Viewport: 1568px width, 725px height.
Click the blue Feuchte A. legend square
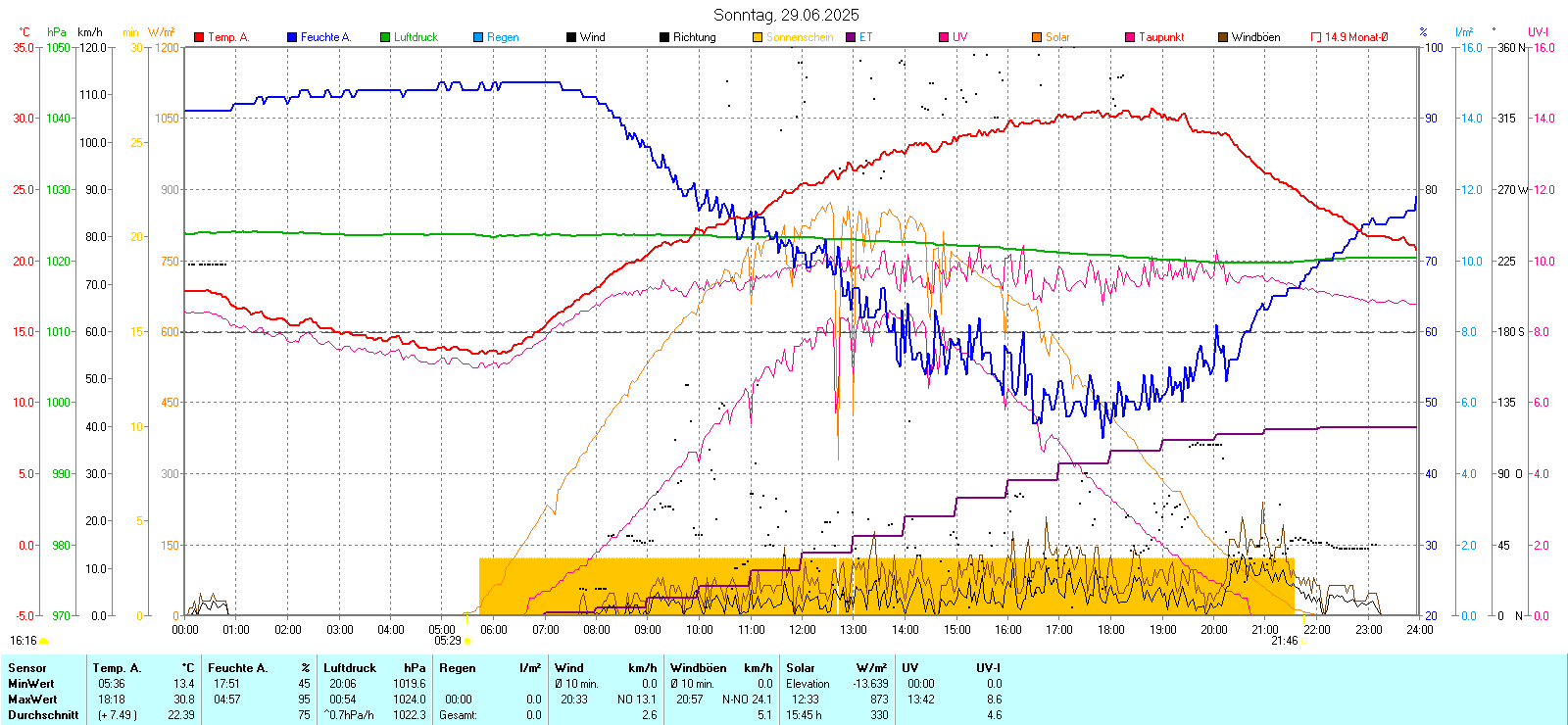pyautogui.click(x=292, y=37)
